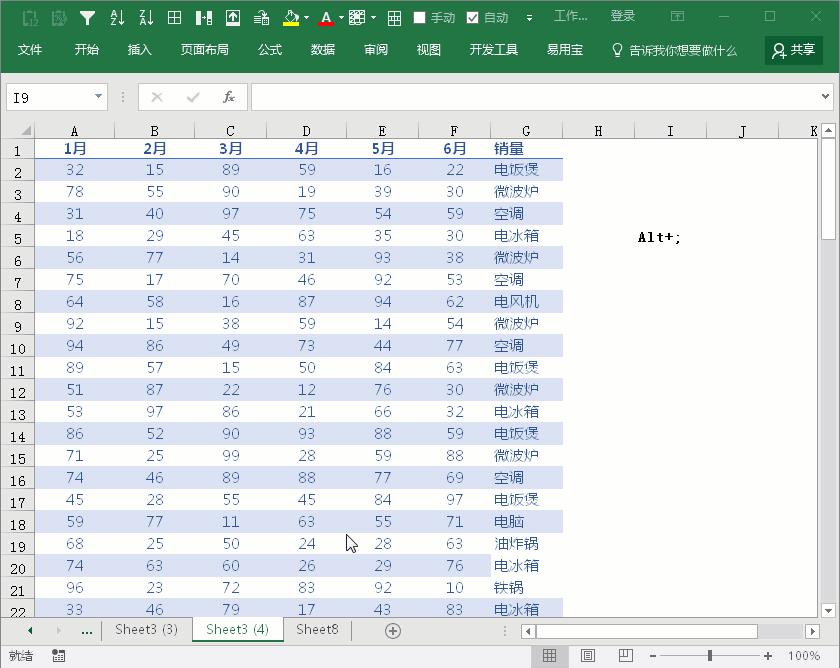Sort ascending with the A-Z icon
Screen dimensions: 840x668
pyautogui.click(x=117, y=17)
